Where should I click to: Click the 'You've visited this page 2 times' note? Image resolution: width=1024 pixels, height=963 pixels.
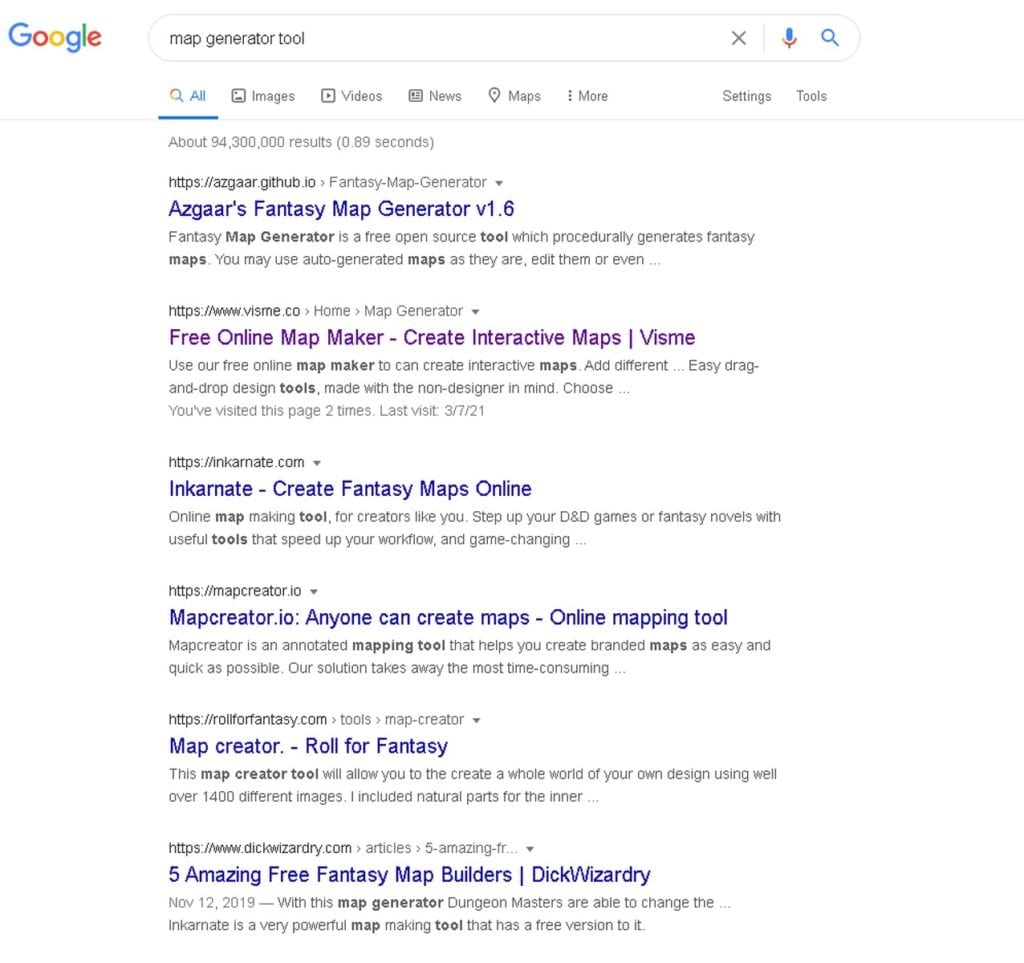[x=327, y=411]
